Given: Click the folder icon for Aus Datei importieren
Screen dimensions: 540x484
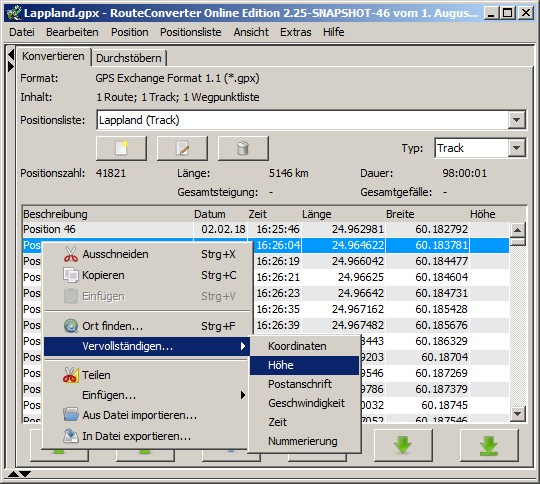Looking at the screenshot, I should coord(71,415).
